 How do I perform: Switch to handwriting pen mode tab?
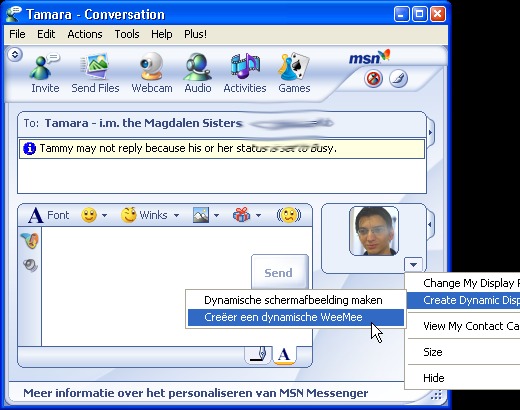pos(258,355)
